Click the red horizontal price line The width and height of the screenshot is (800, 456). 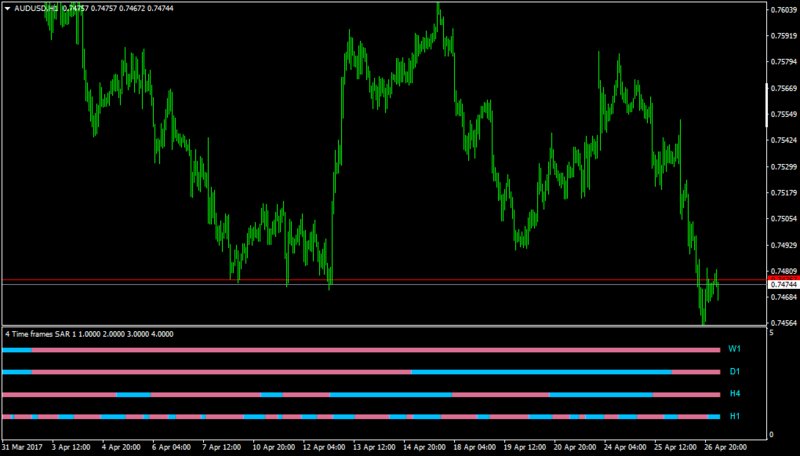pyautogui.click(x=384, y=280)
